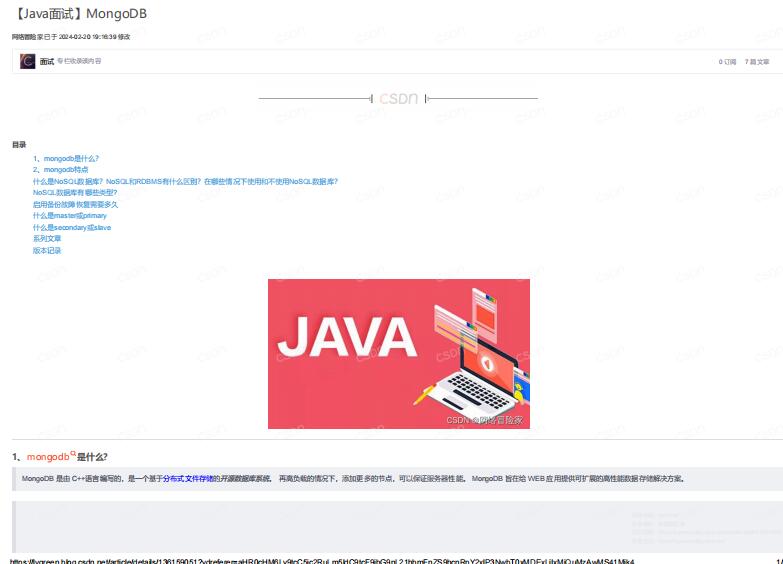Open the '什么是NoSQL数据库? NoSQL和RDBMS有什么区别' contents link
The width and height of the screenshot is (783, 564).
click(x=185, y=181)
